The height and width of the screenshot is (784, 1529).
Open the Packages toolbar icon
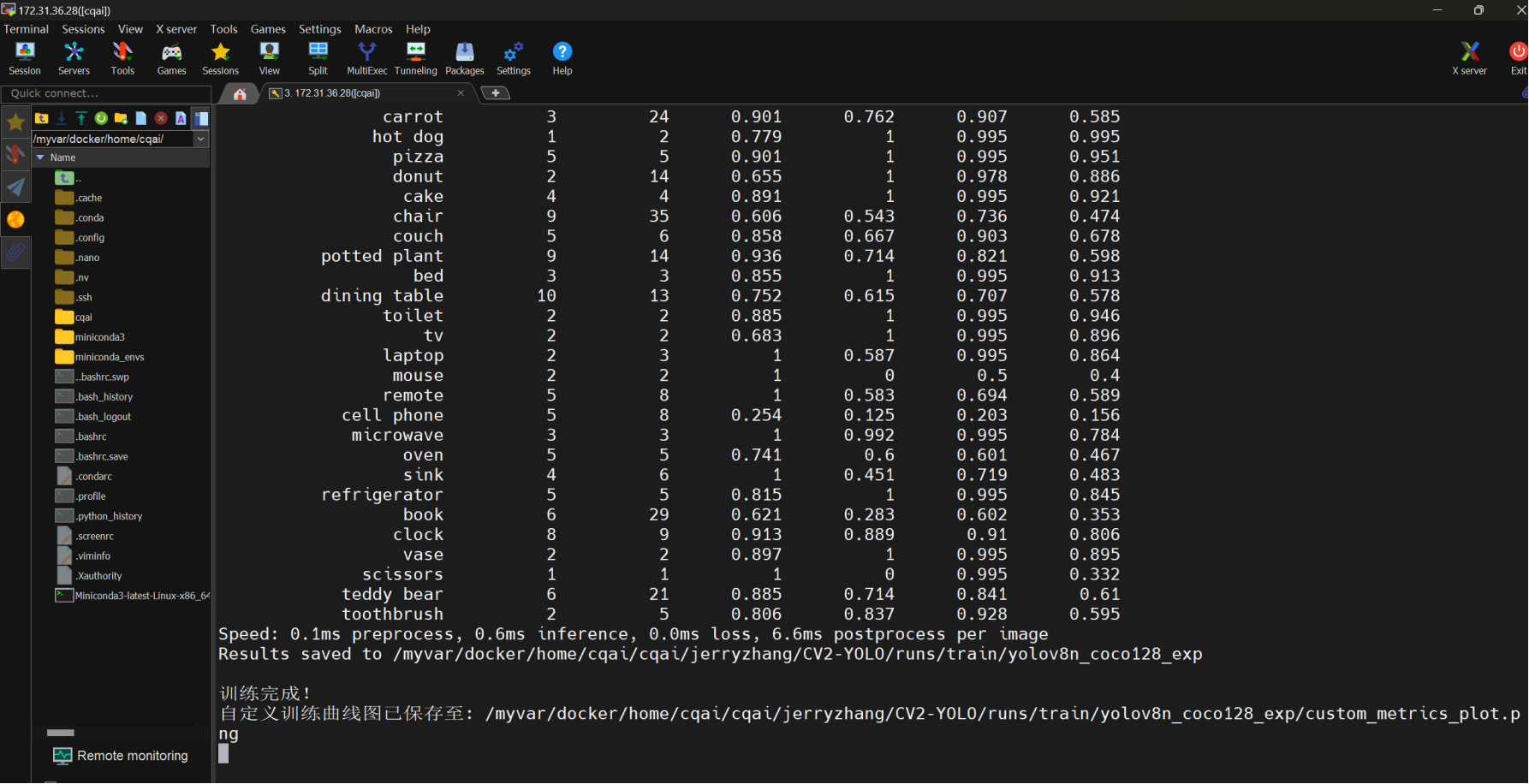(x=465, y=58)
